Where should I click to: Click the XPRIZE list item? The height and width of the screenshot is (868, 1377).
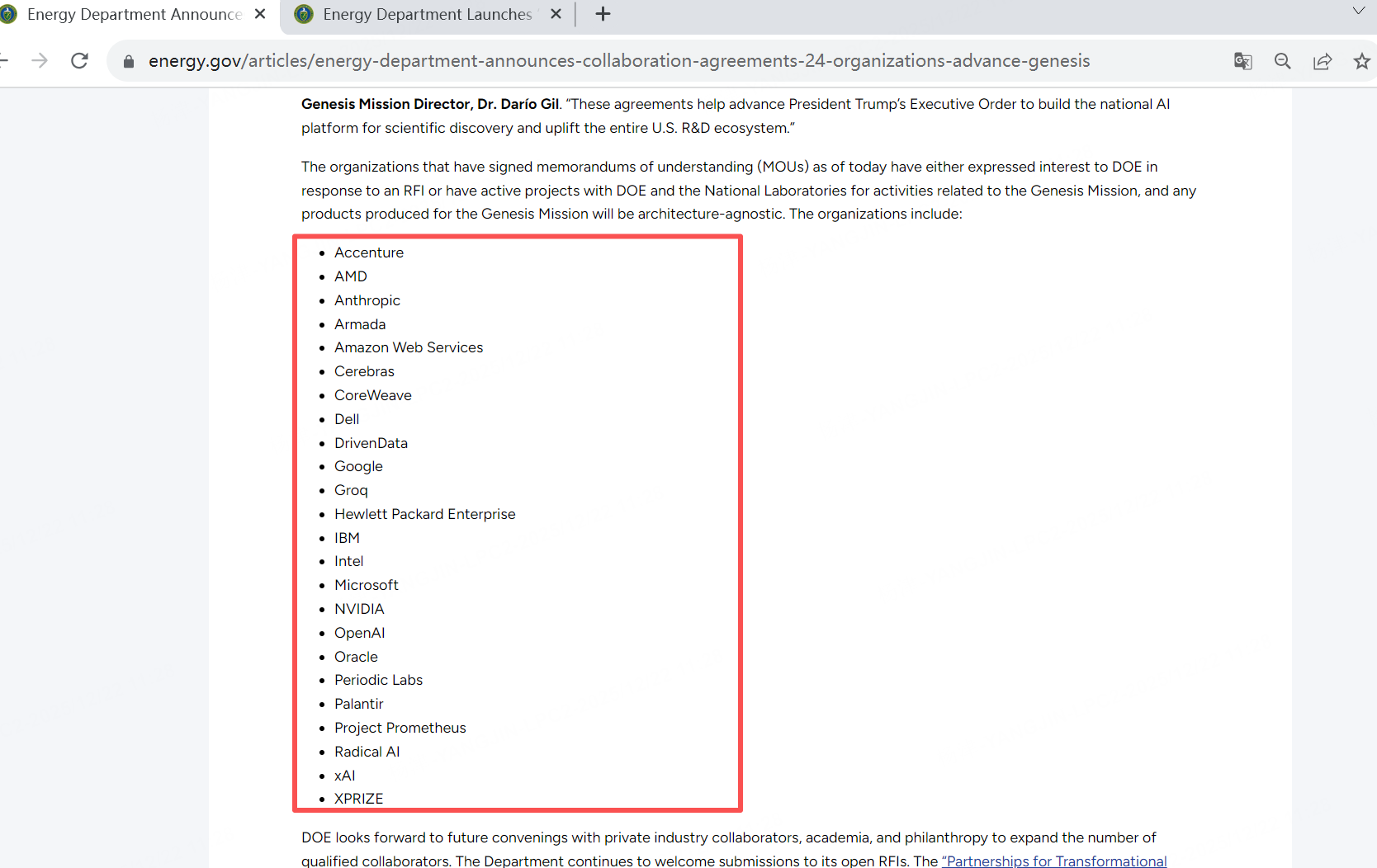358,799
